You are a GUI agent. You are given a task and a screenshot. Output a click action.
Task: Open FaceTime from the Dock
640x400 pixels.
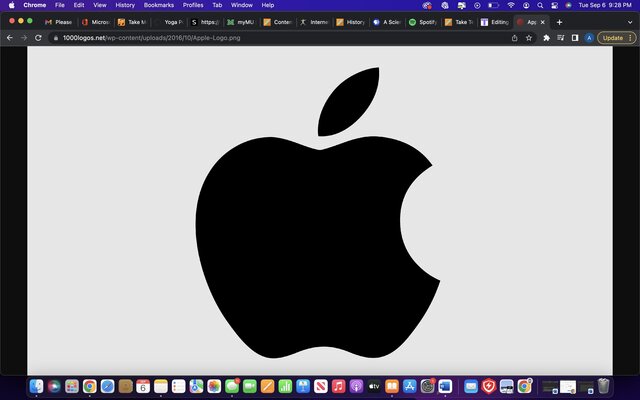[x=249, y=386]
